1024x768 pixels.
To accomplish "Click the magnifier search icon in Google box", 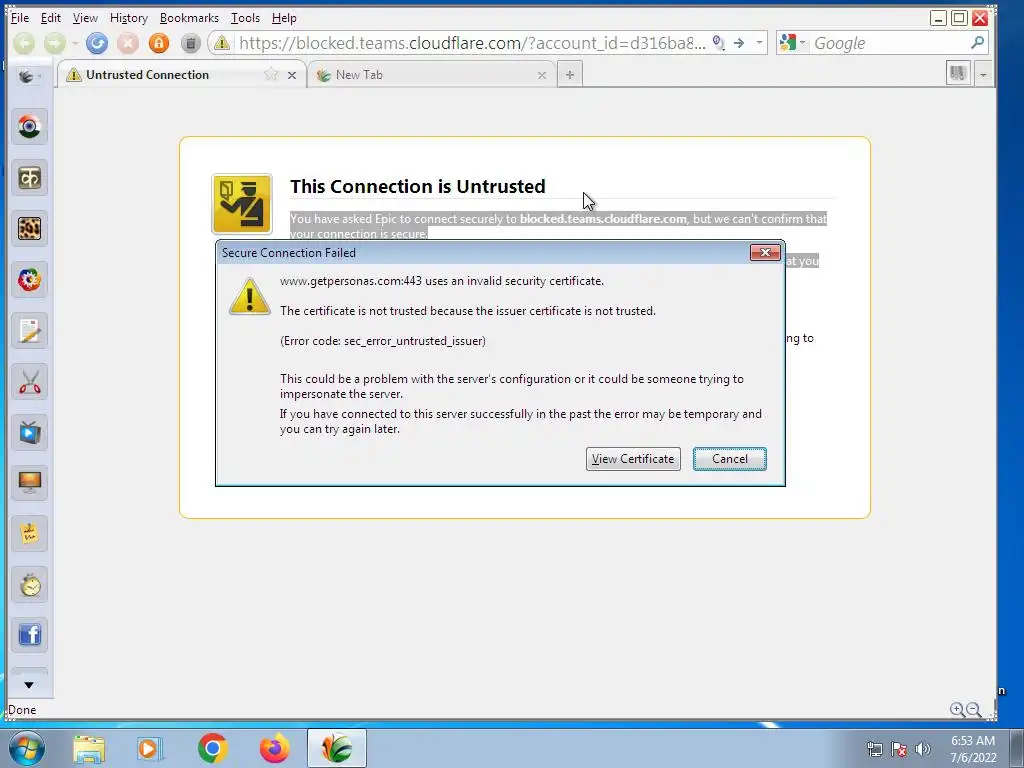I will (977, 43).
